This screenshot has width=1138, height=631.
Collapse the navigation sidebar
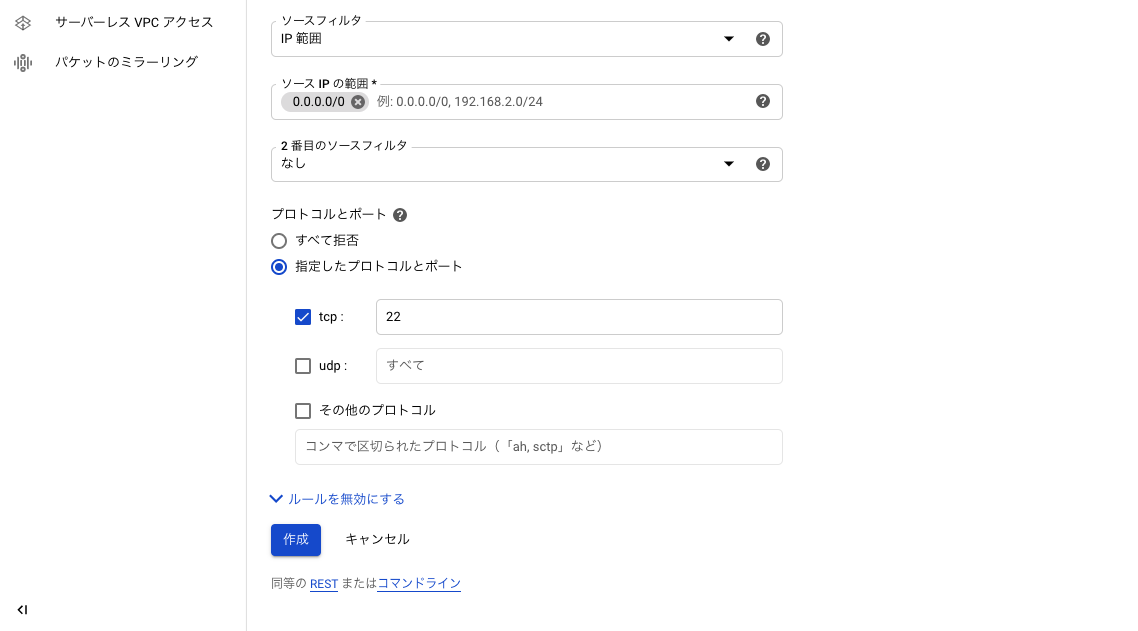(x=23, y=609)
